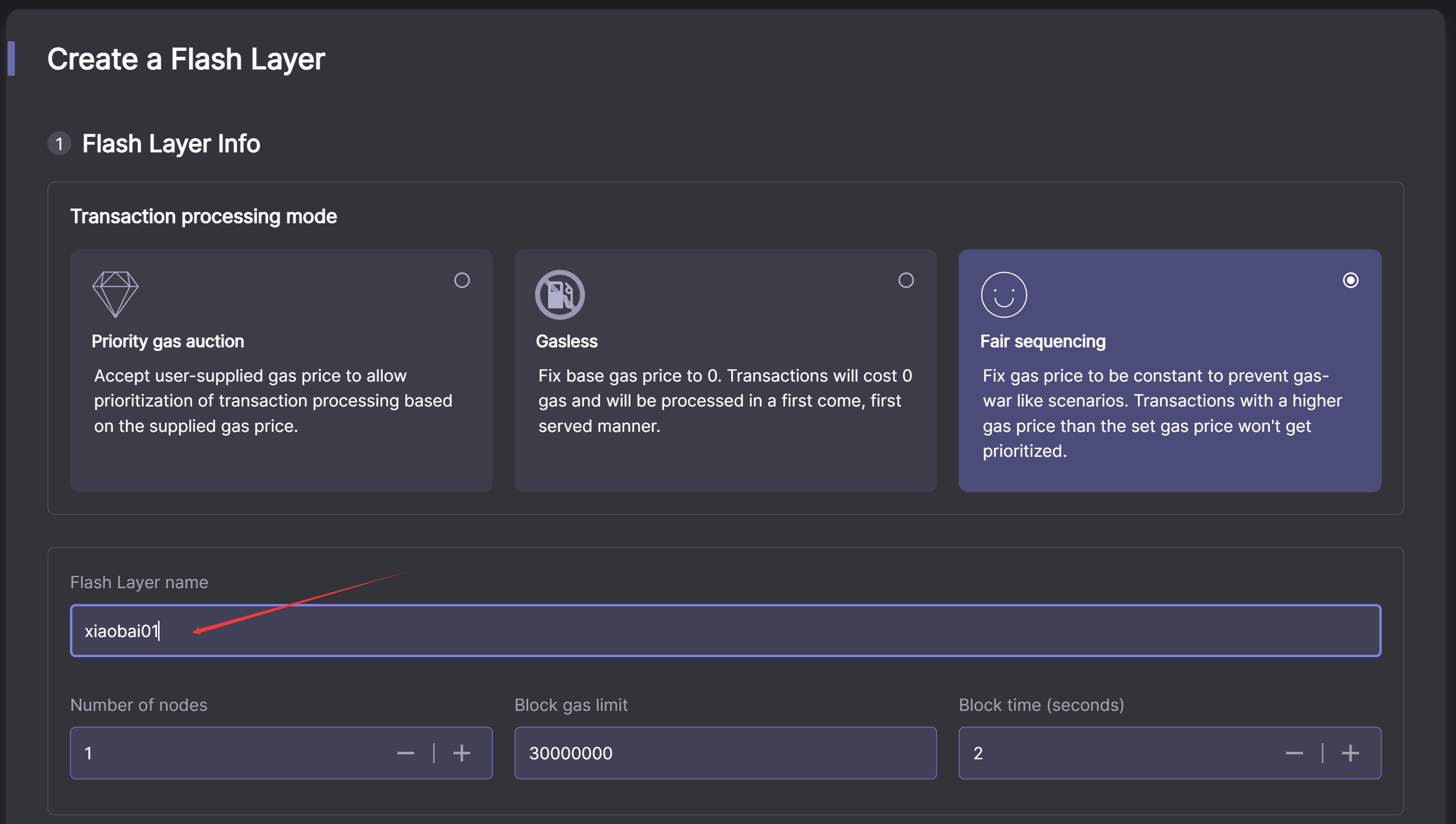Click the Gasless heading text
Screen dimensions: 1456x824
tap(567, 341)
